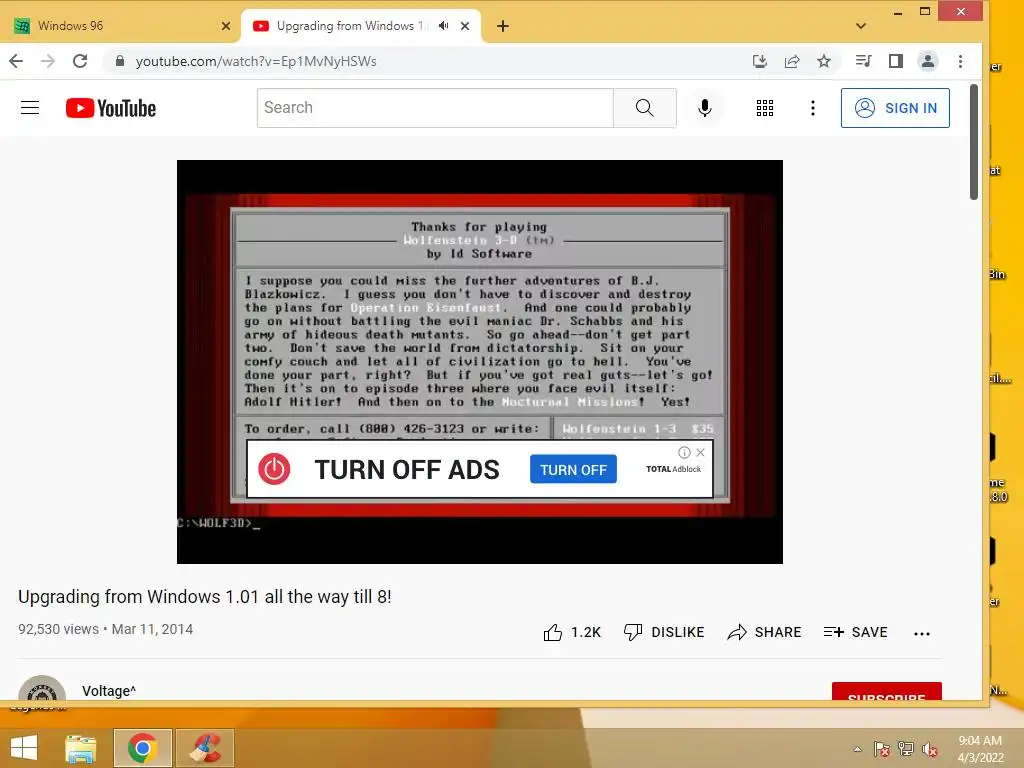Click the SIGN IN button
The height and width of the screenshot is (768, 1024).
[x=895, y=108]
